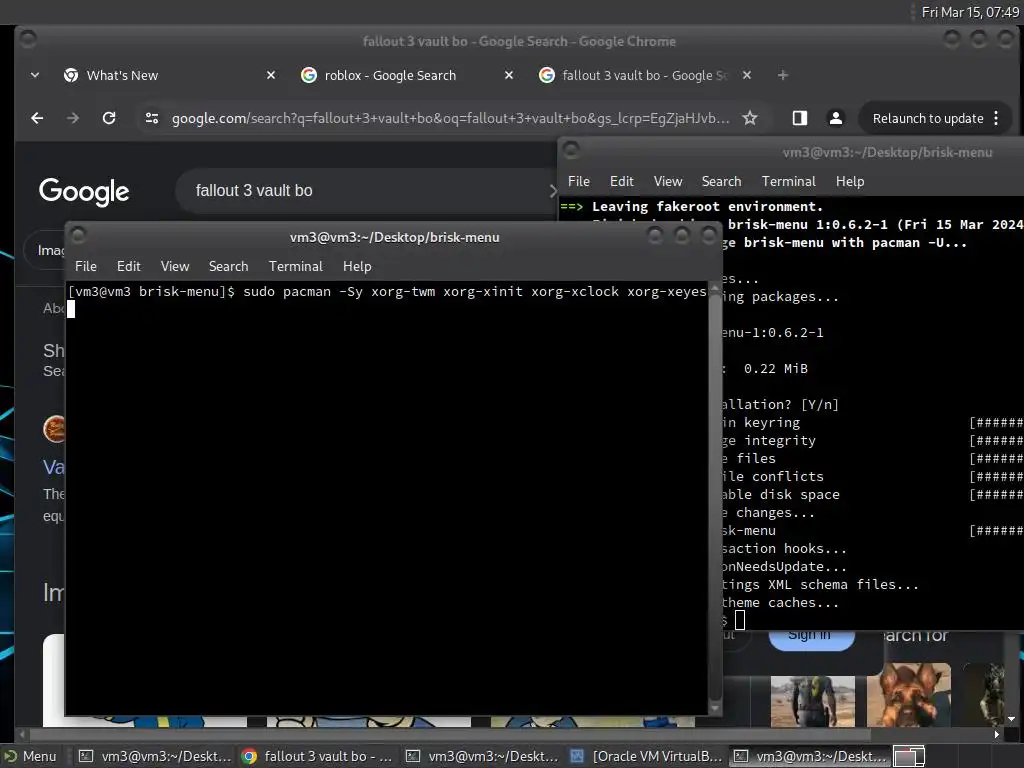Close the What's New tab

[271, 75]
